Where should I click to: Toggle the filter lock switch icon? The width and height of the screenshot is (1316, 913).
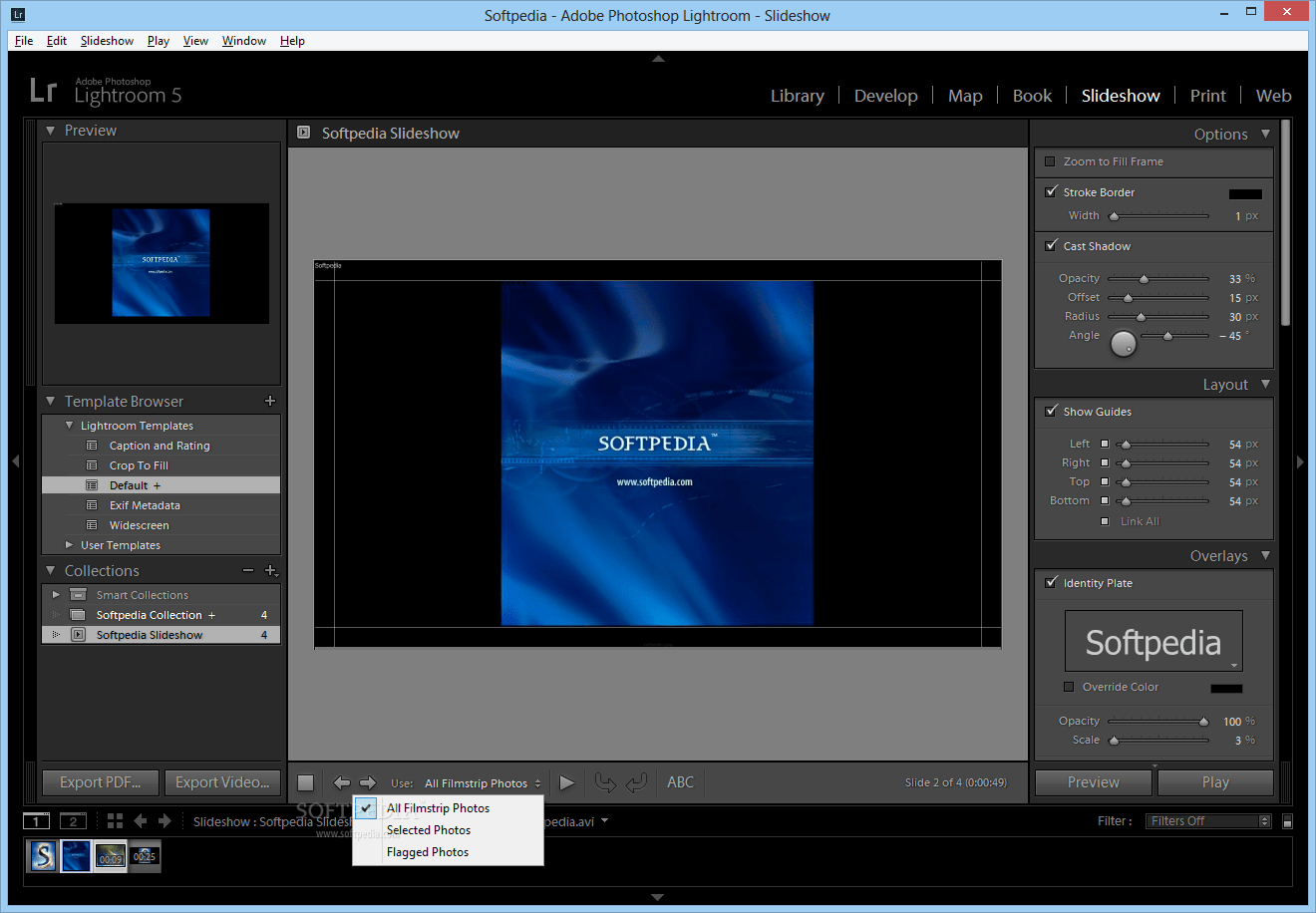point(1287,821)
